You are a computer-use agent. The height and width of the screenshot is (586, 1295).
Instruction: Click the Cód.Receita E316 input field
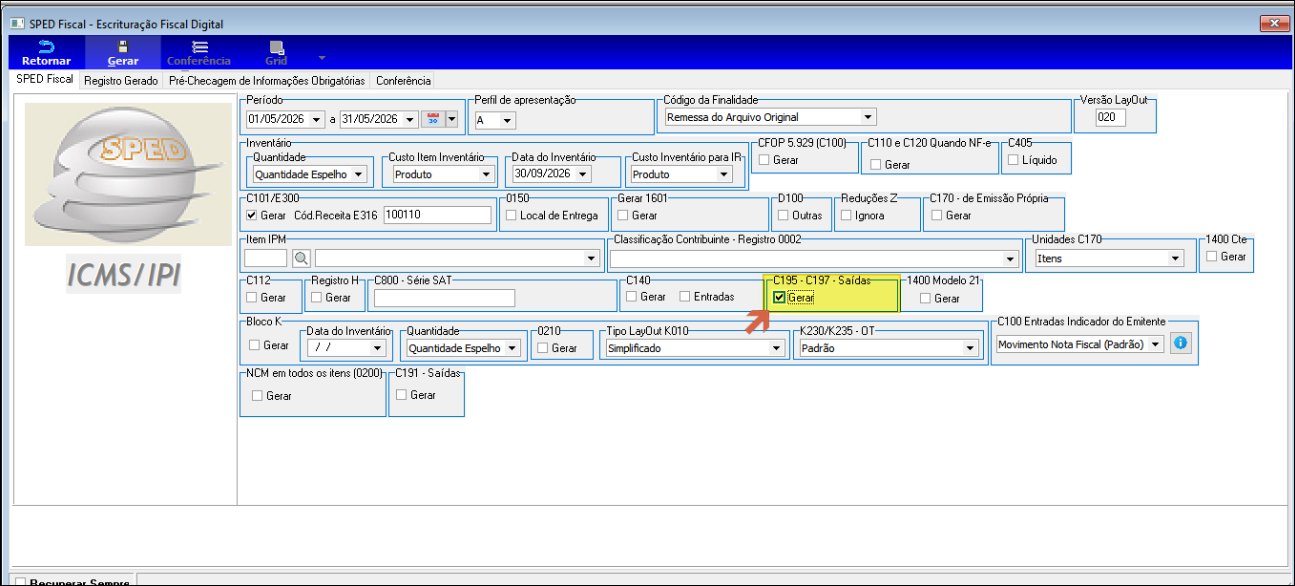coord(437,215)
